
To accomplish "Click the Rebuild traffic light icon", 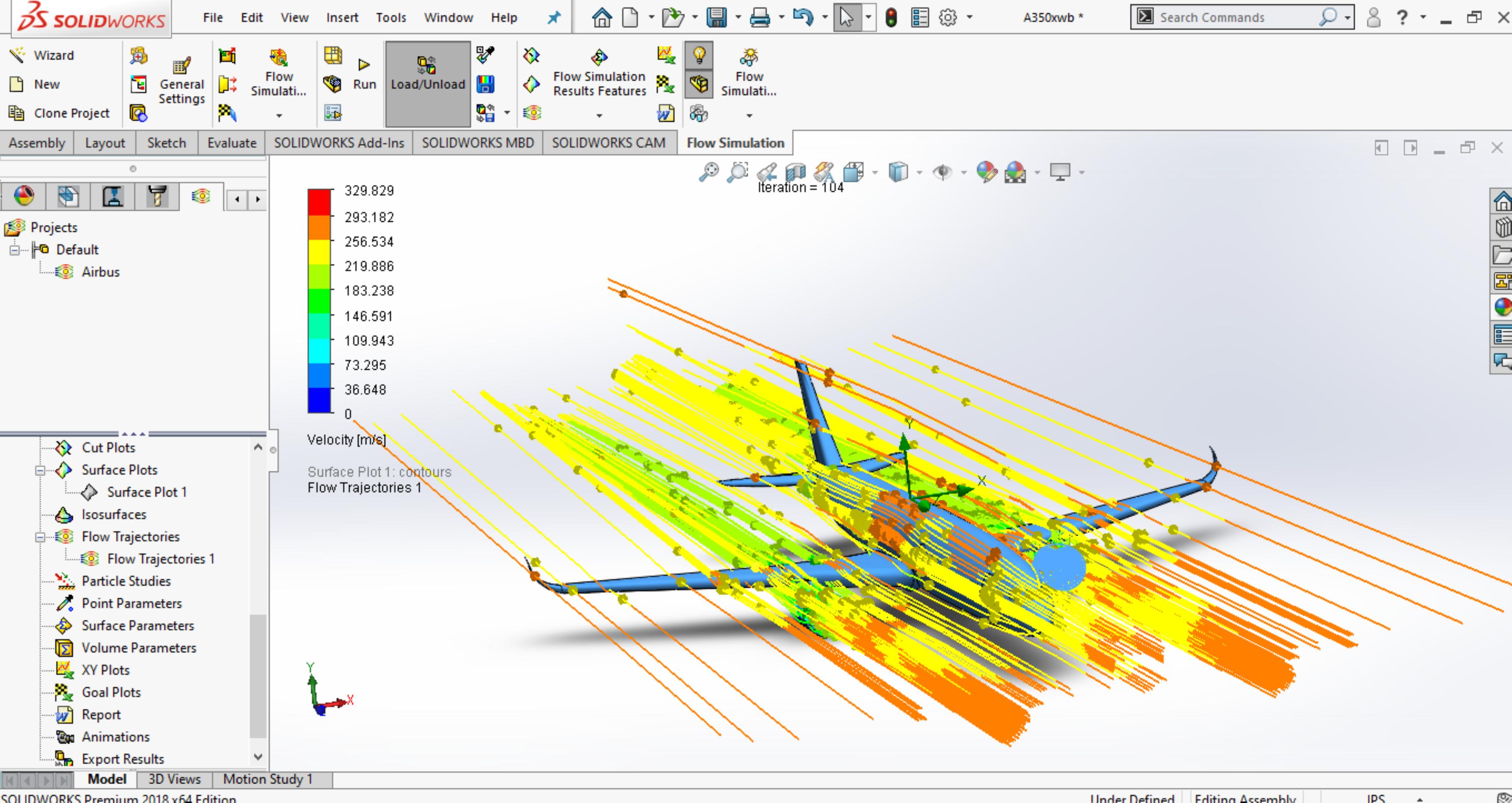I will pos(891,18).
